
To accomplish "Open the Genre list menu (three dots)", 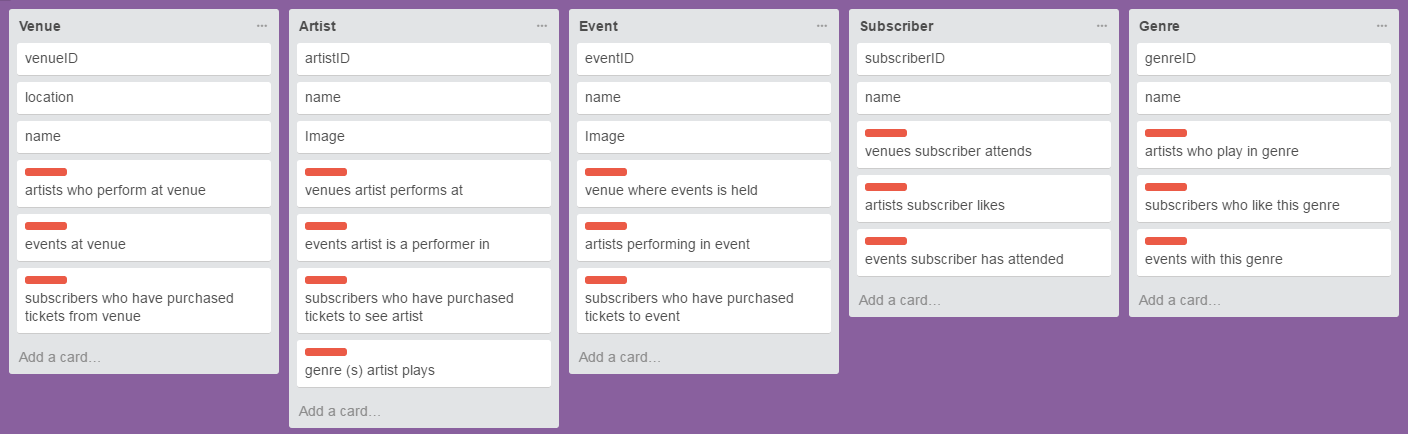I will pos(1382,26).
